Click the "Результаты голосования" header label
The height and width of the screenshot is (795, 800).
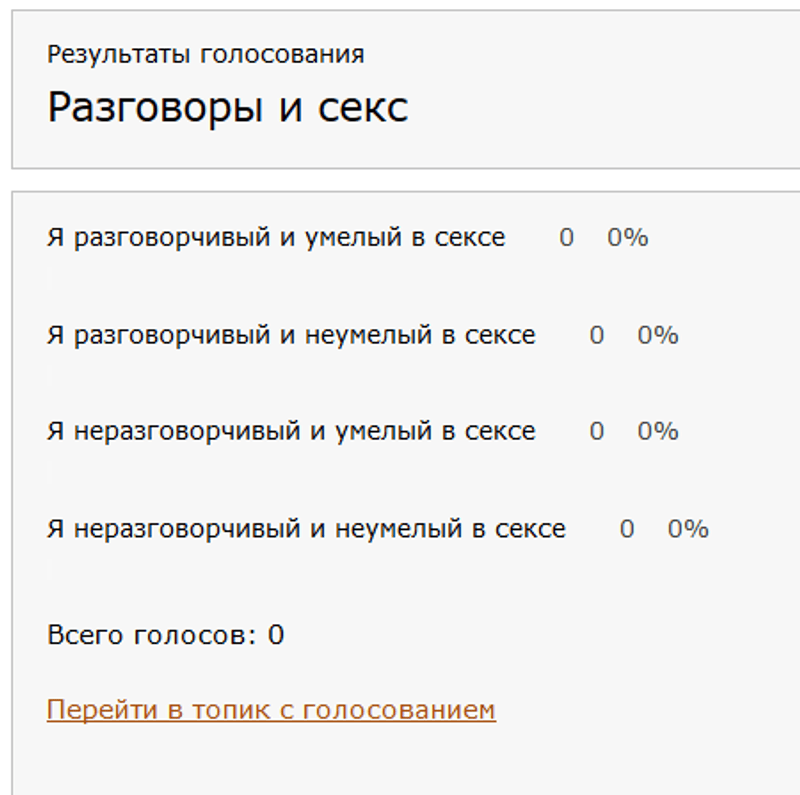(205, 54)
